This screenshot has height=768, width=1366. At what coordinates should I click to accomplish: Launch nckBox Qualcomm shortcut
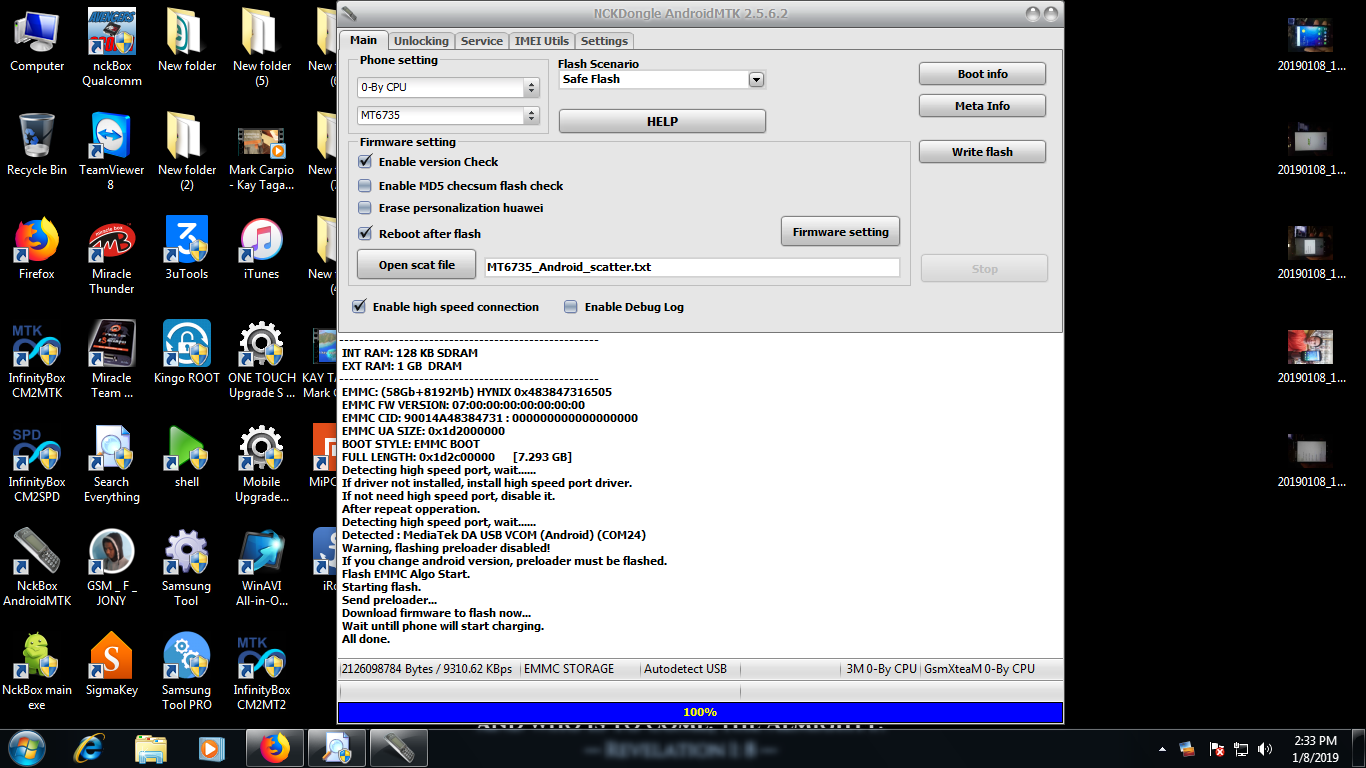[x=112, y=47]
